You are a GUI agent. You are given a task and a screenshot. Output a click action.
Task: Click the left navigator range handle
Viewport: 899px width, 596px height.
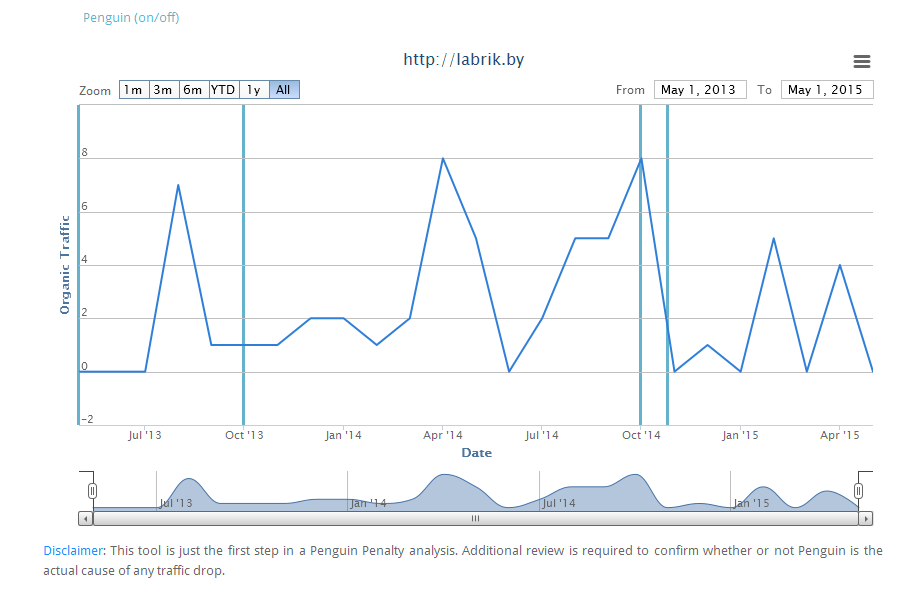click(92, 491)
